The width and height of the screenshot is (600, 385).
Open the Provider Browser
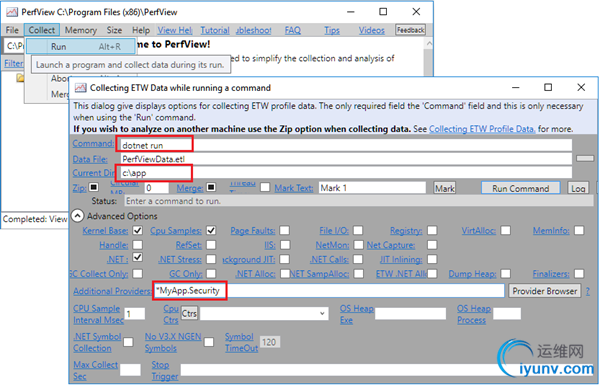pyautogui.click(x=545, y=291)
